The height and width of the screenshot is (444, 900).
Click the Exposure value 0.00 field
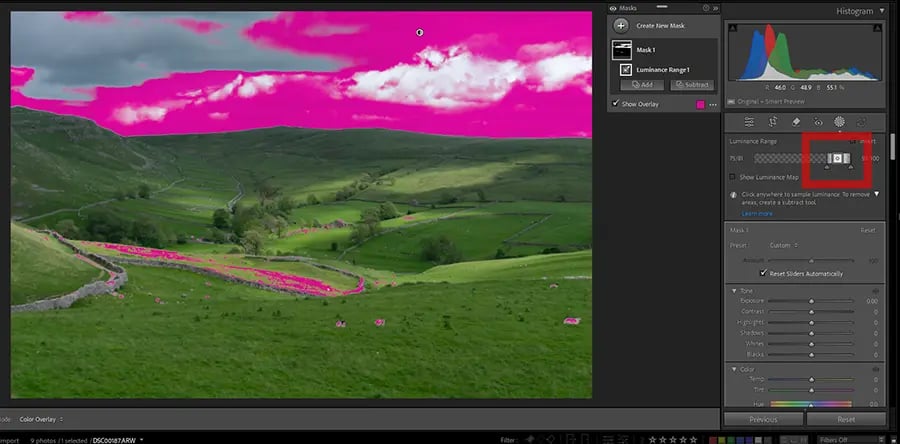(871, 301)
